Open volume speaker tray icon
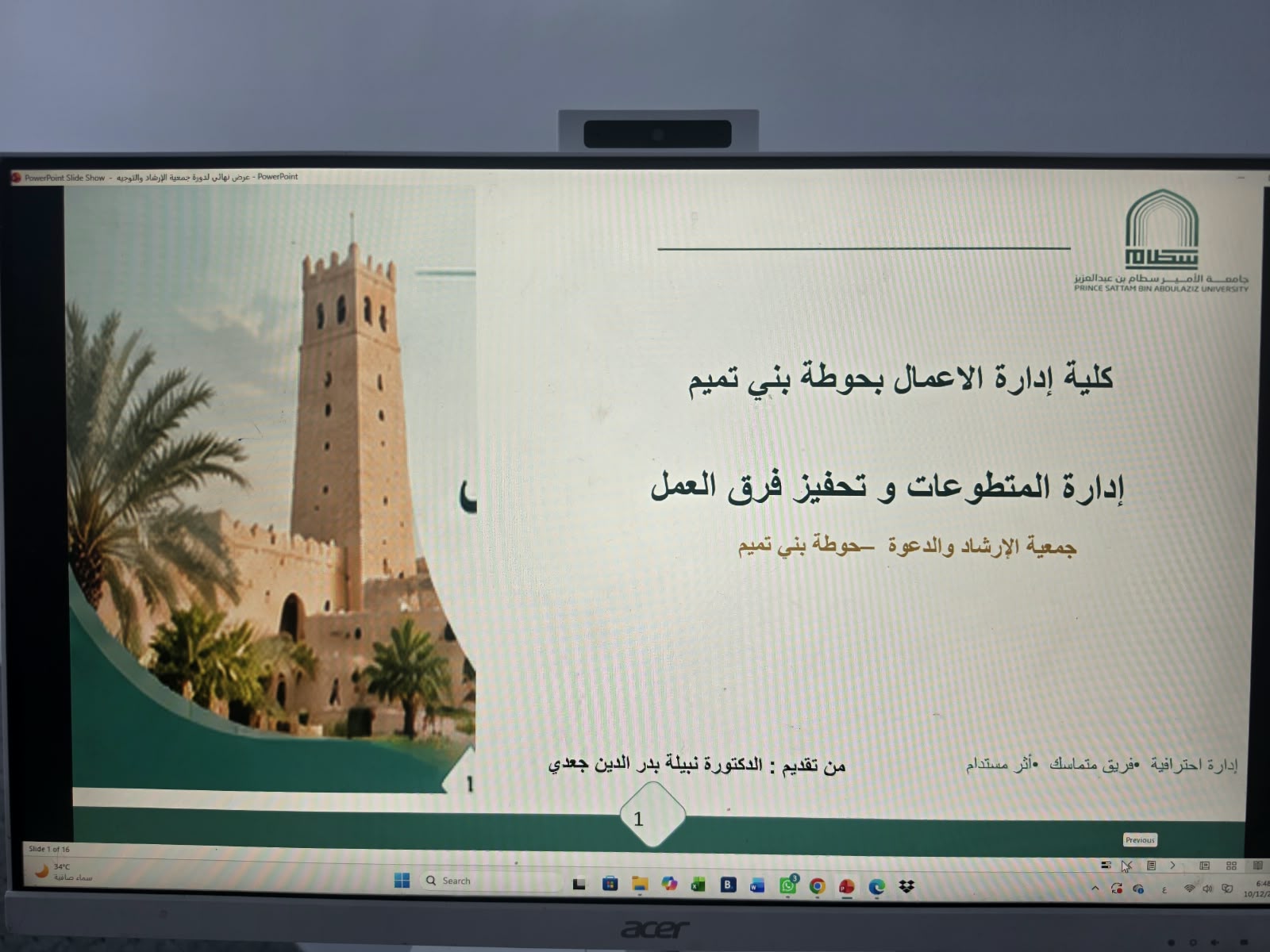 [1207, 889]
